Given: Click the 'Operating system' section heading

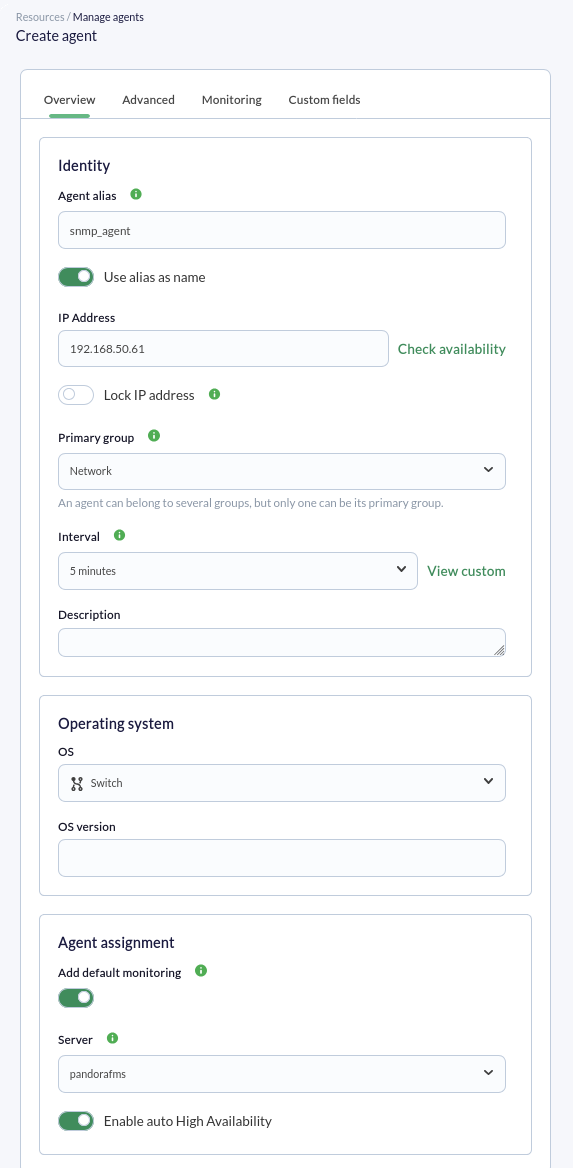Looking at the screenshot, I should 115,723.
